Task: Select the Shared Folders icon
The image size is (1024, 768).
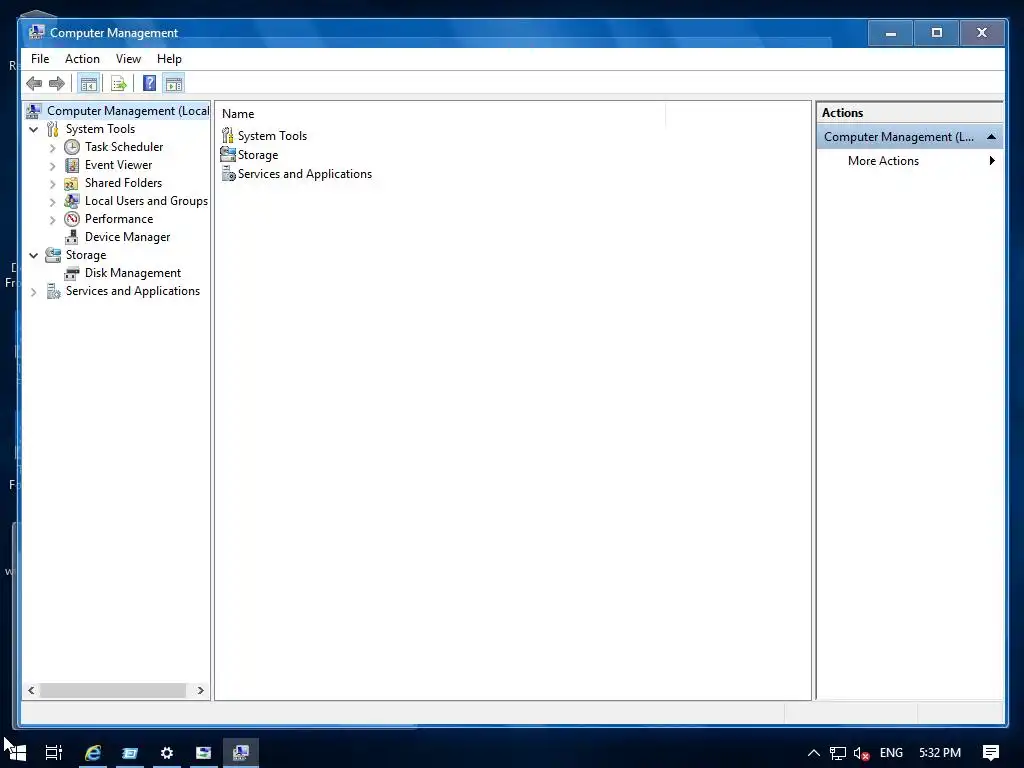Action: pyautogui.click(x=71, y=184)
